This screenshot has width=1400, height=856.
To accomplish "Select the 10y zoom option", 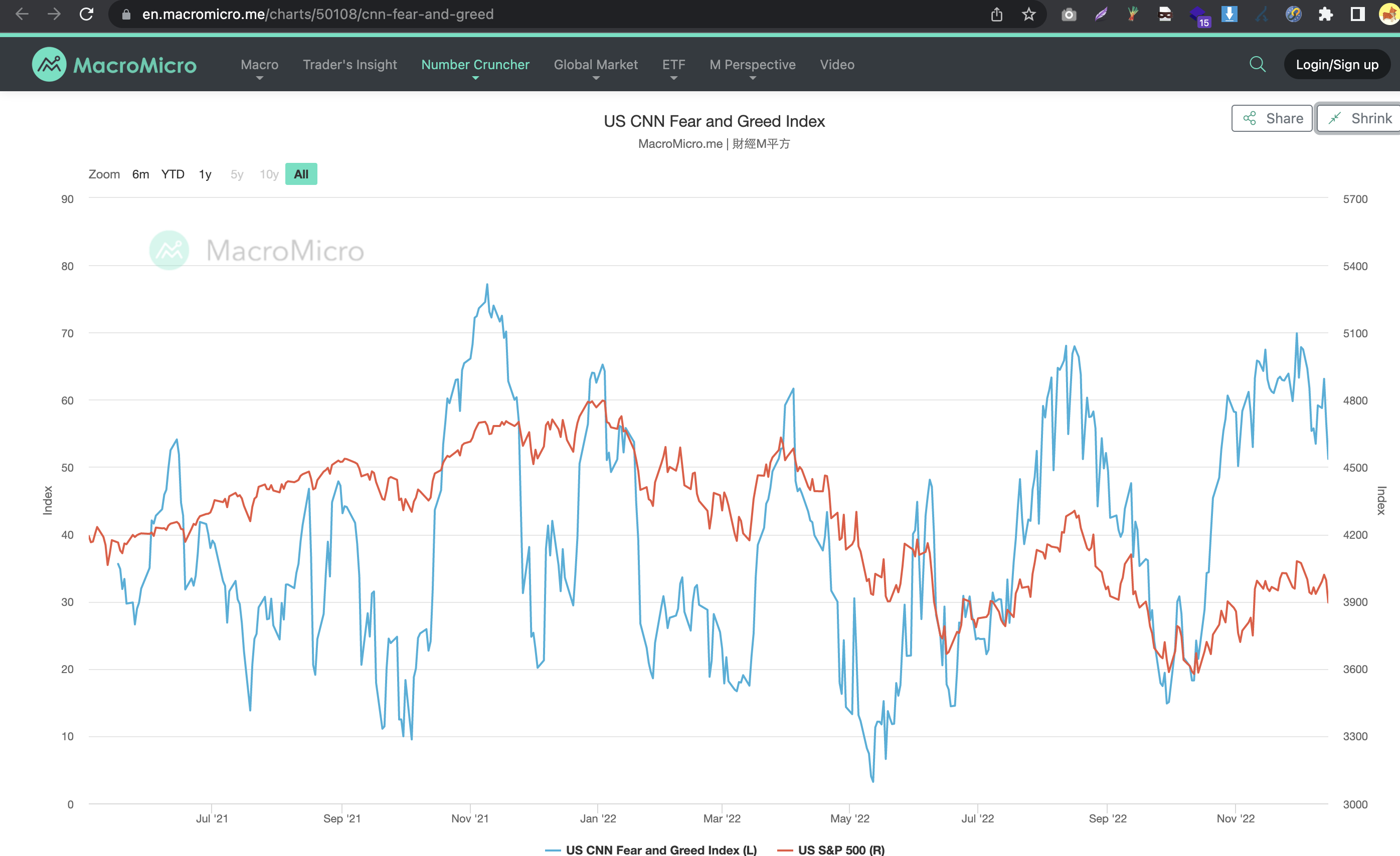I will coord(269,174).
